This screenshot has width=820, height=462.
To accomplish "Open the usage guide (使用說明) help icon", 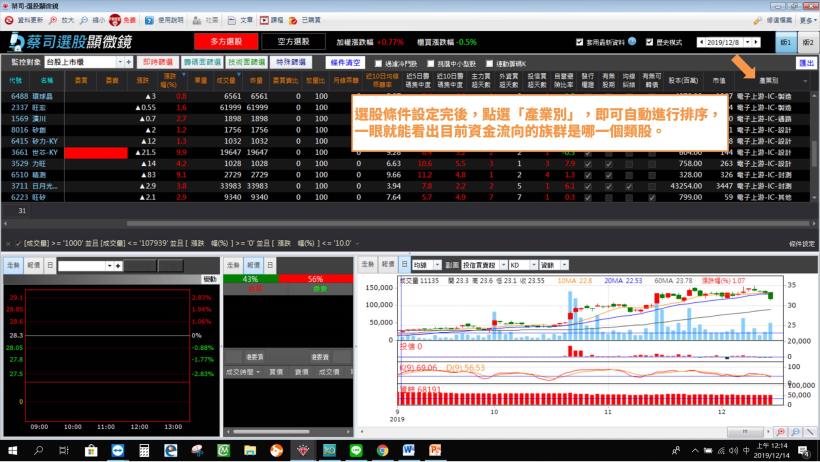I will (149, 20).
